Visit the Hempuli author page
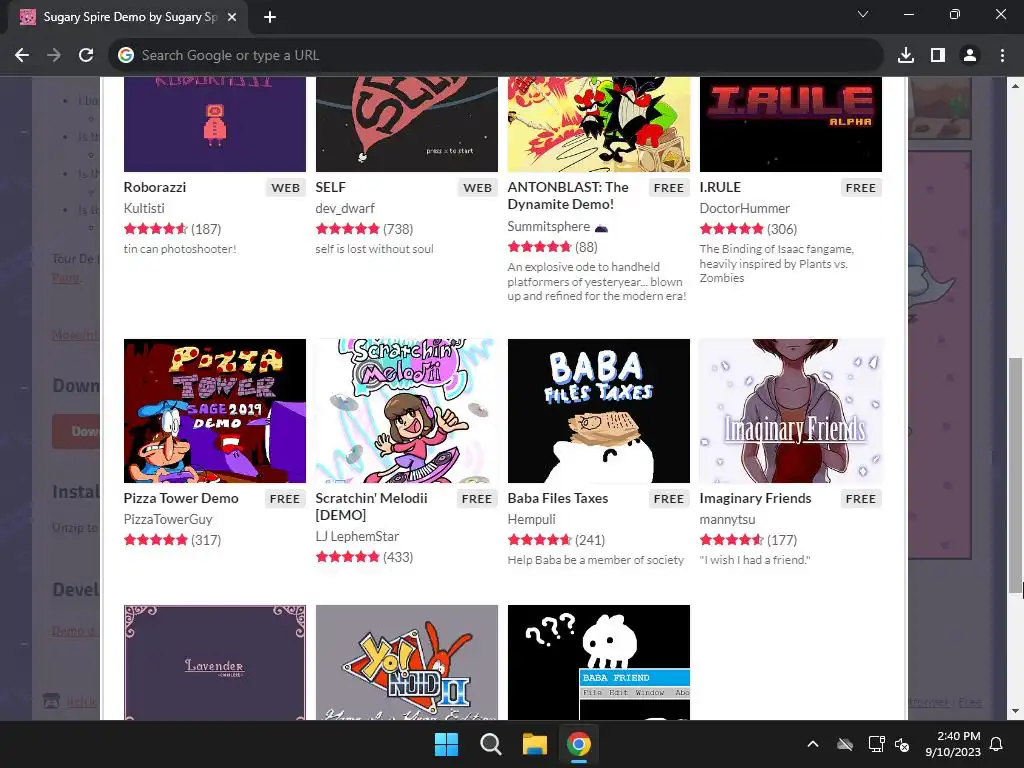This screenshot has height=768, width=1024. 532,519
